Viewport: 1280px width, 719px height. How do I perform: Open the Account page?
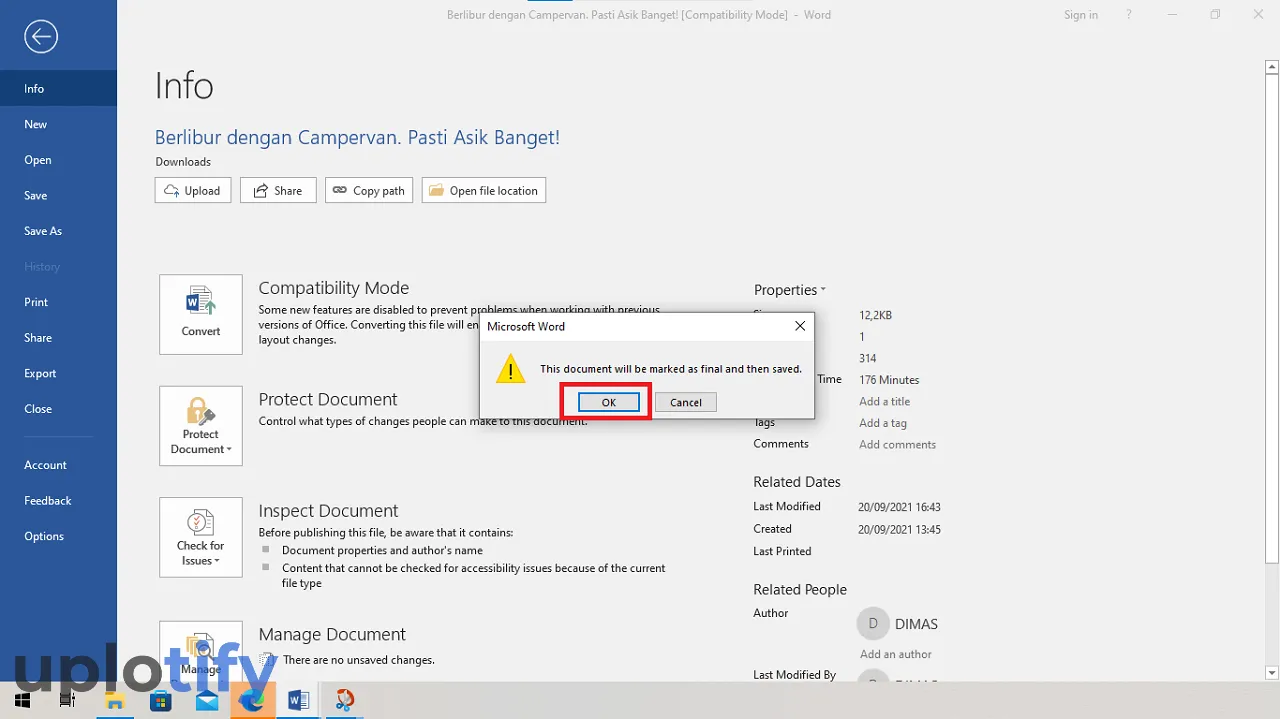click(58, 465)
